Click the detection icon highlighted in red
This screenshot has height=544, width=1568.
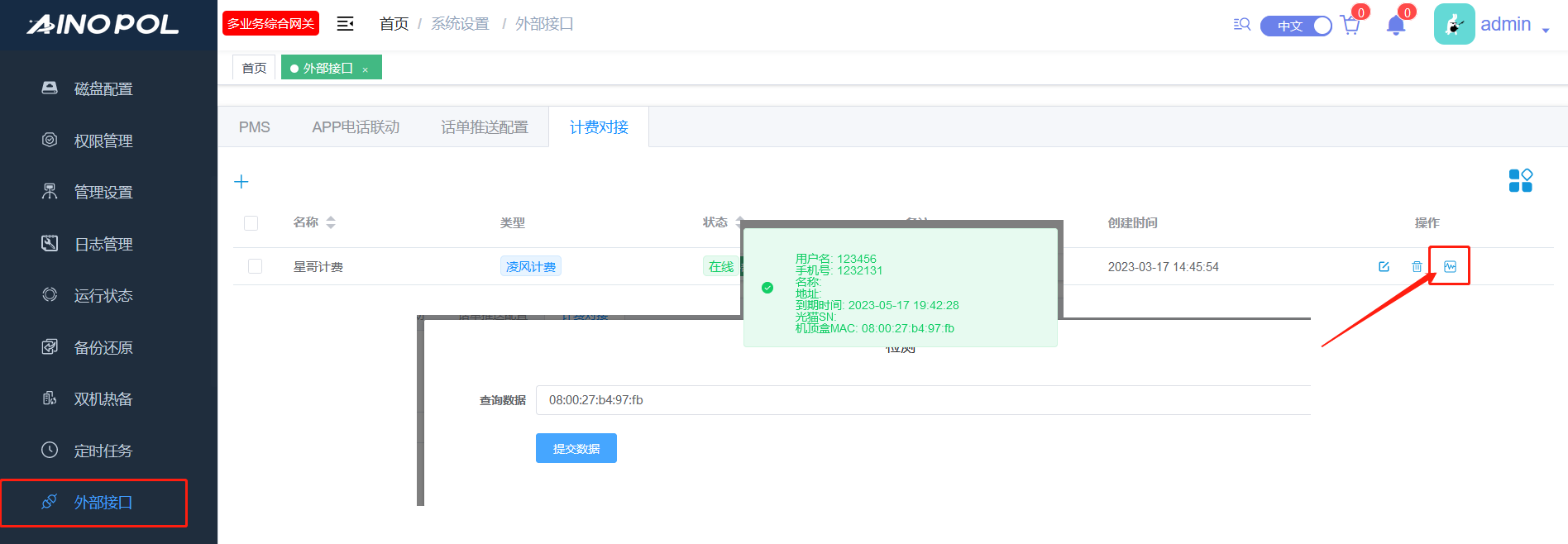1450,266
